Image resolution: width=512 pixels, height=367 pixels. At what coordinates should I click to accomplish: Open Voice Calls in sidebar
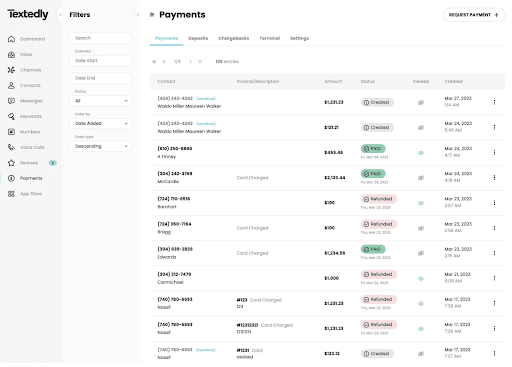[26, 147]
